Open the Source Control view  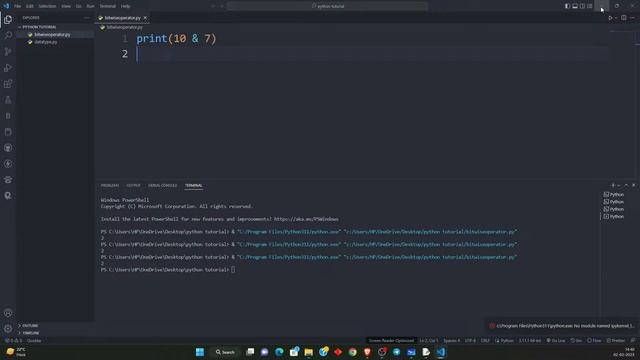[x=8, y=51]
